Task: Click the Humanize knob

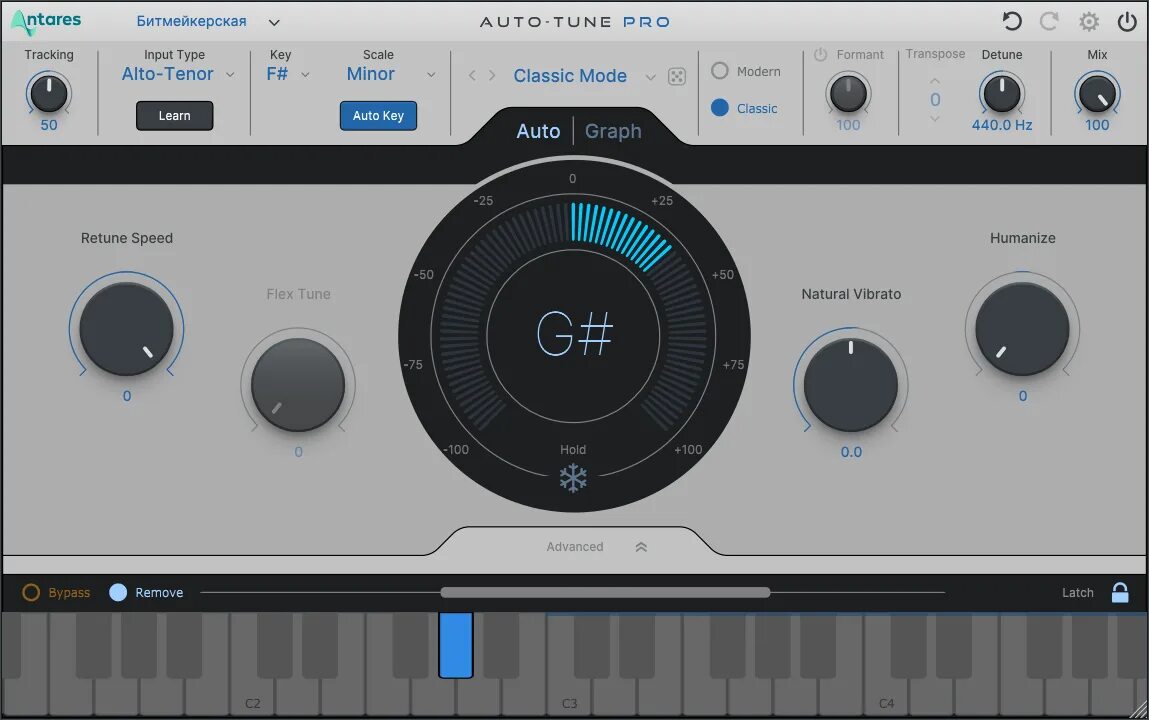Action: pos(1022,329)
